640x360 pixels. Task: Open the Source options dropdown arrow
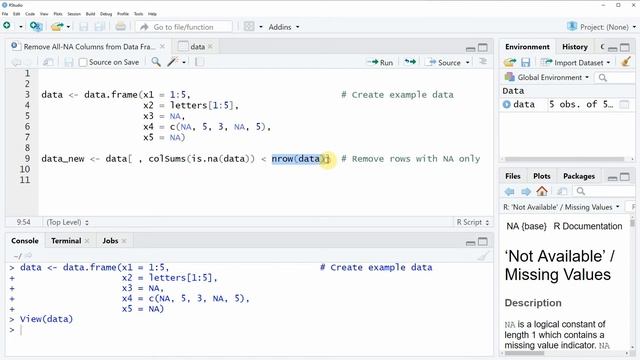click(467, 62)
